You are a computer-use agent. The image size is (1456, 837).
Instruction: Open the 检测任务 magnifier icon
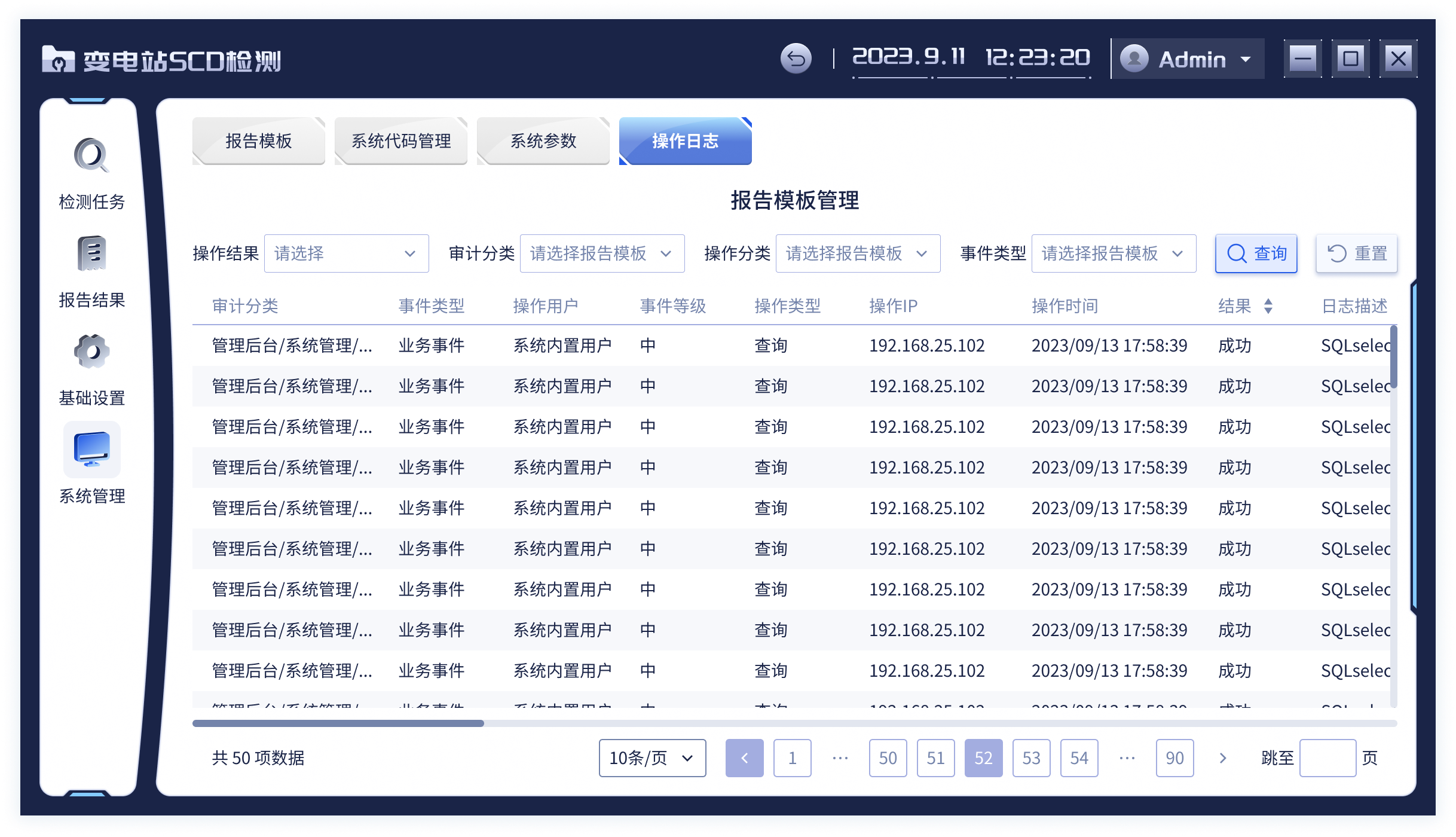pyautogui.click(x=91, y=155)
